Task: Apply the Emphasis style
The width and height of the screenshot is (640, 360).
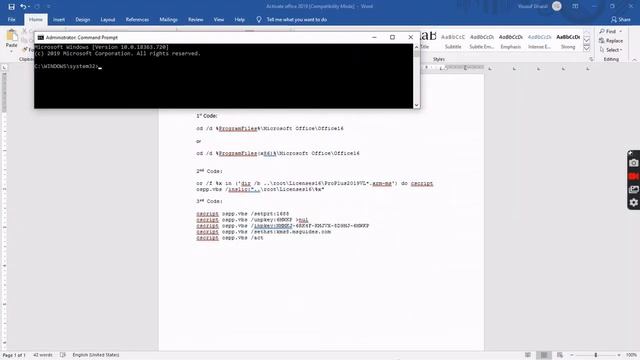Action: pyautogui.click(x=510, y=41)
